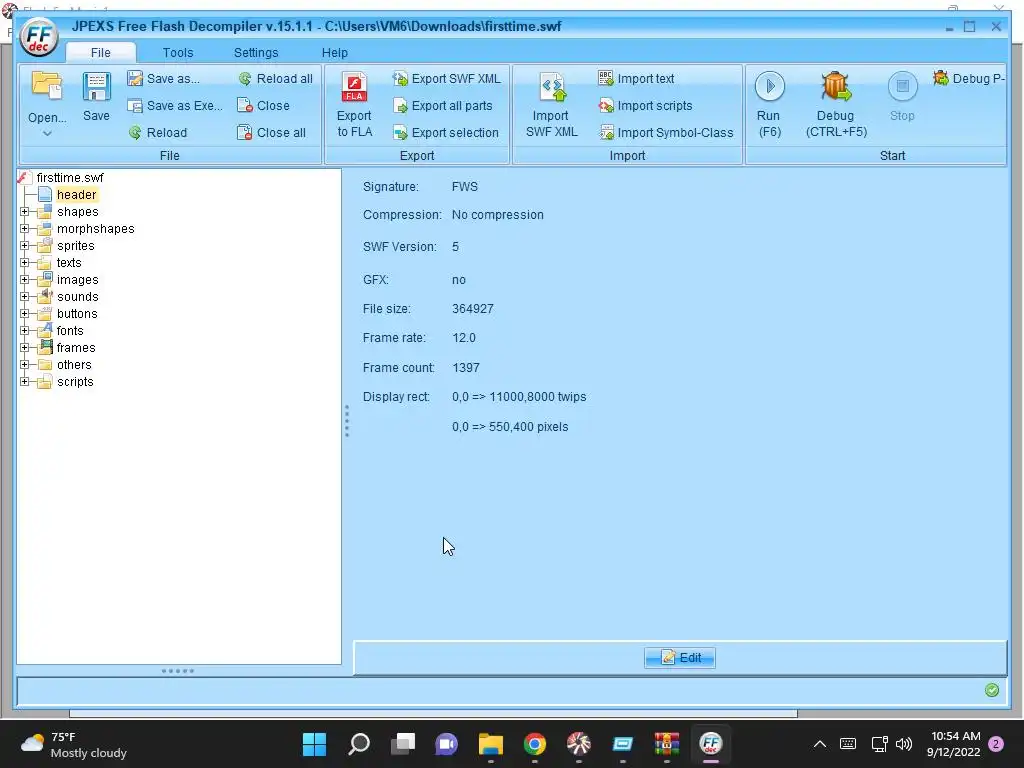Screen dimensions: 1024x768
Task: Run the SWF with Run (F6)
Action: point(769,104)
